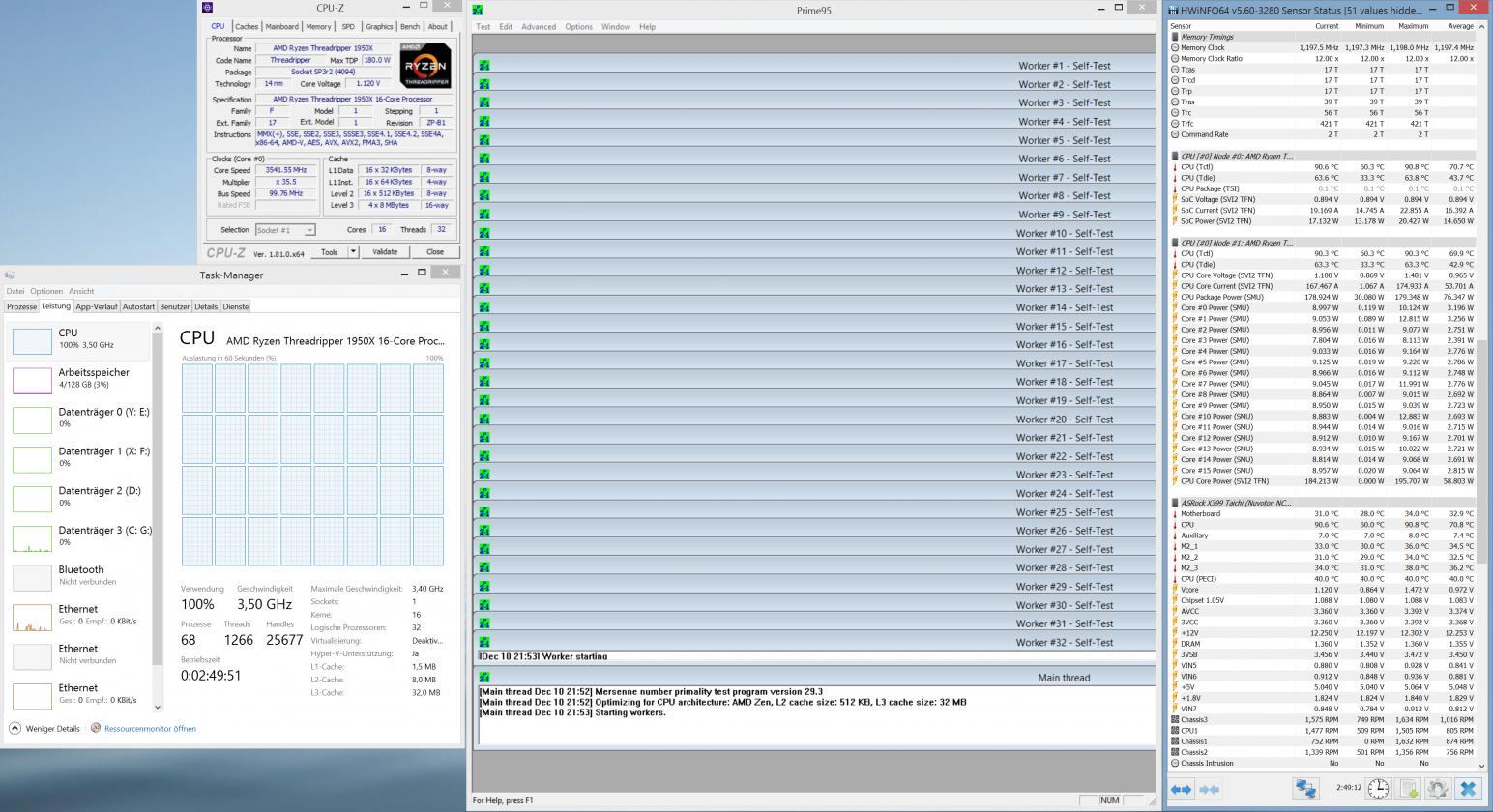Collapse the CPU Node #0 sensor group in HWiNFO
Image resolution: width=1493 pixels, height=812 pixels.
(1175, 156)
